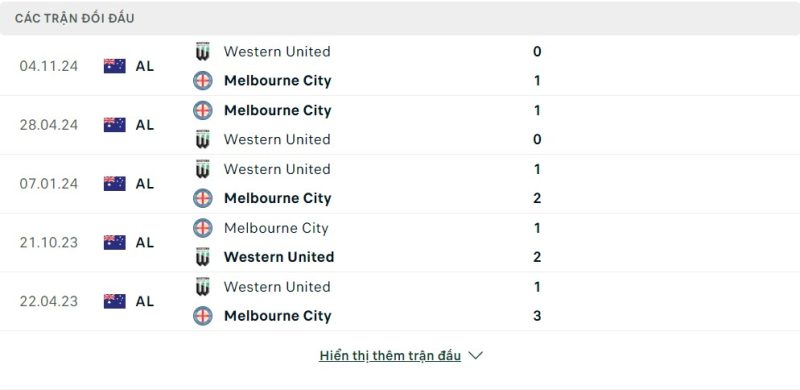Click Melbourne City crest in 04.11.24 match
800x390 pixels.
[x=203, y=81]
